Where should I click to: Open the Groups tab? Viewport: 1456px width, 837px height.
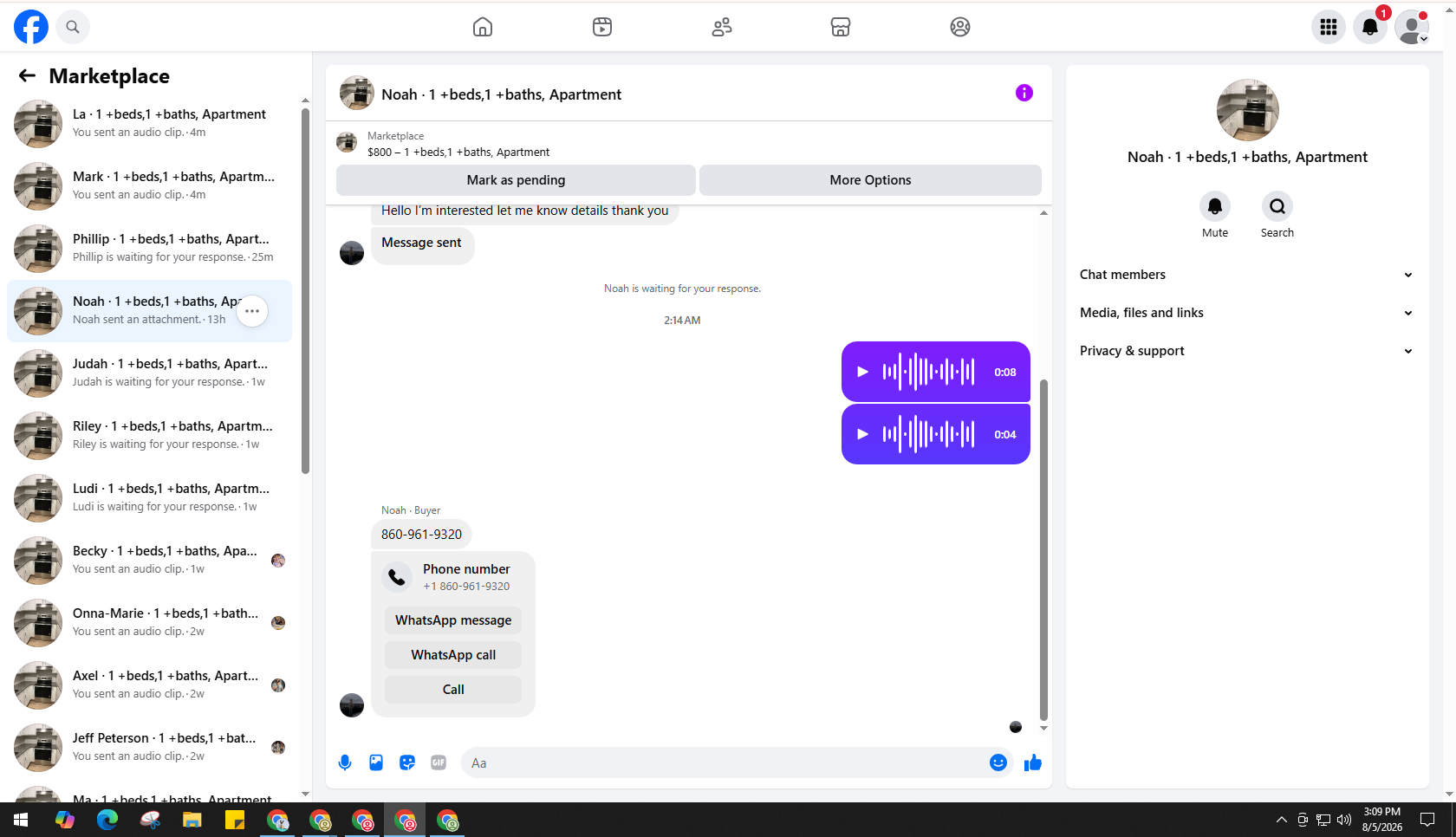tap(960, 27)
